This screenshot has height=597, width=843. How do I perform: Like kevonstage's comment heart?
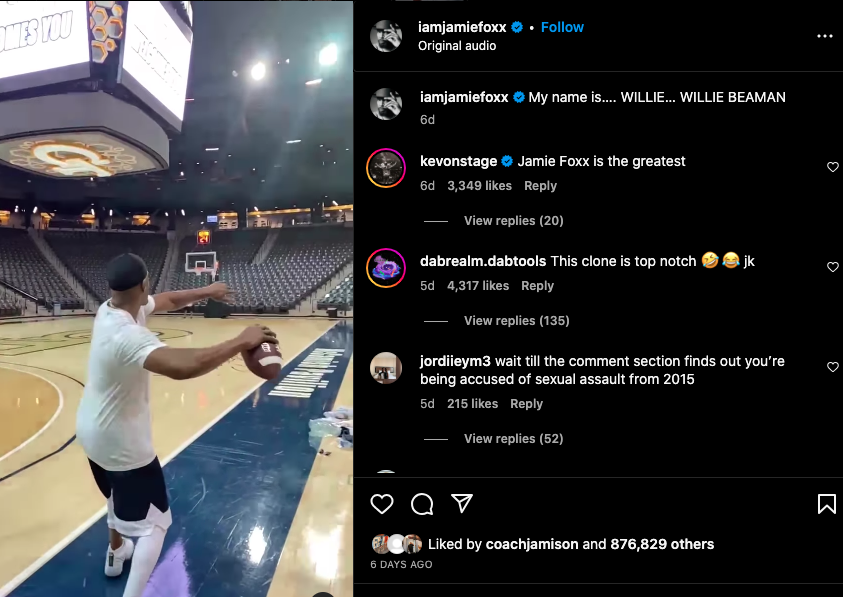pyautogui.click(x=833, y=167)
